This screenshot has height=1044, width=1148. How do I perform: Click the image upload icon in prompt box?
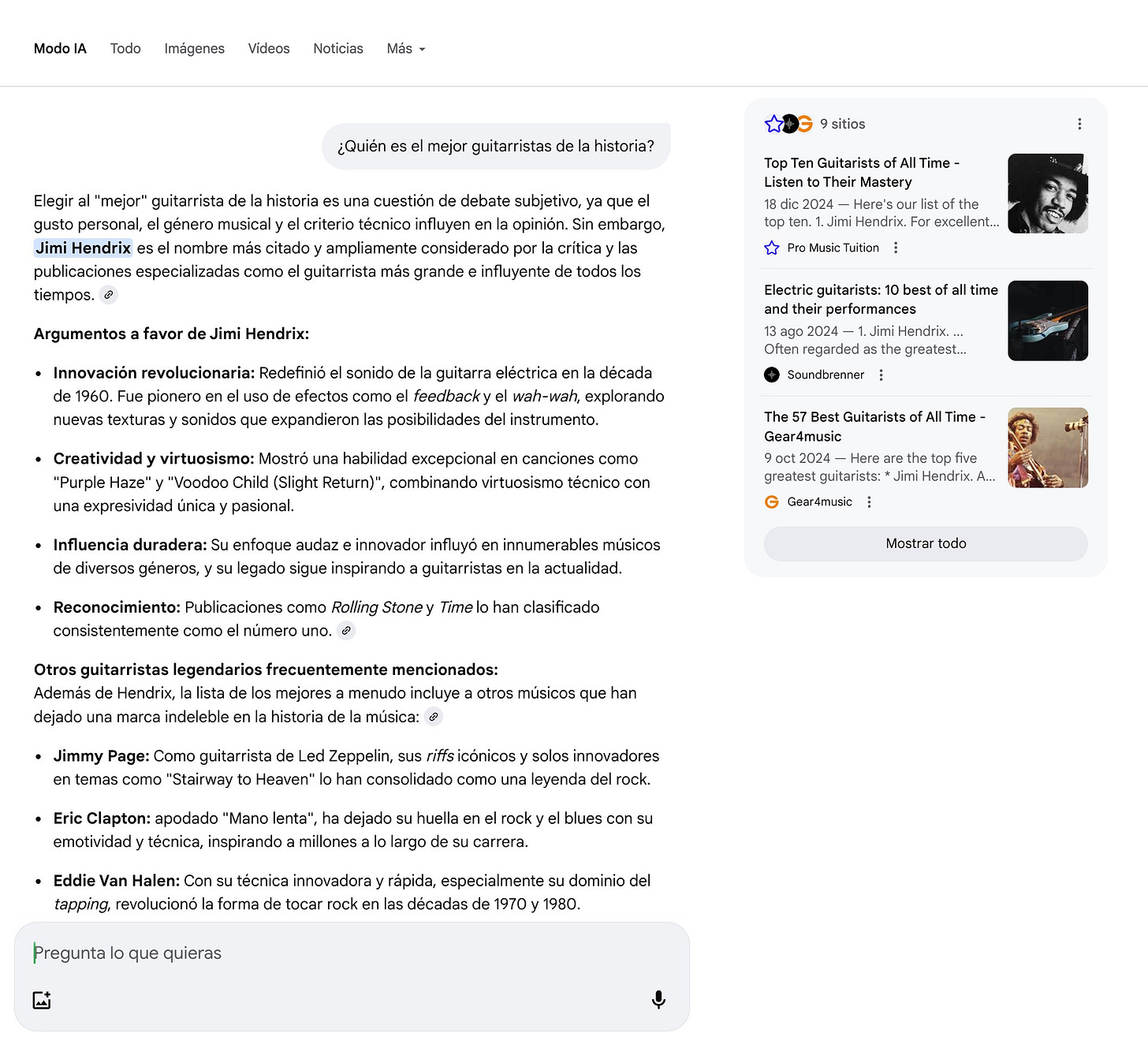[42, 1000]
